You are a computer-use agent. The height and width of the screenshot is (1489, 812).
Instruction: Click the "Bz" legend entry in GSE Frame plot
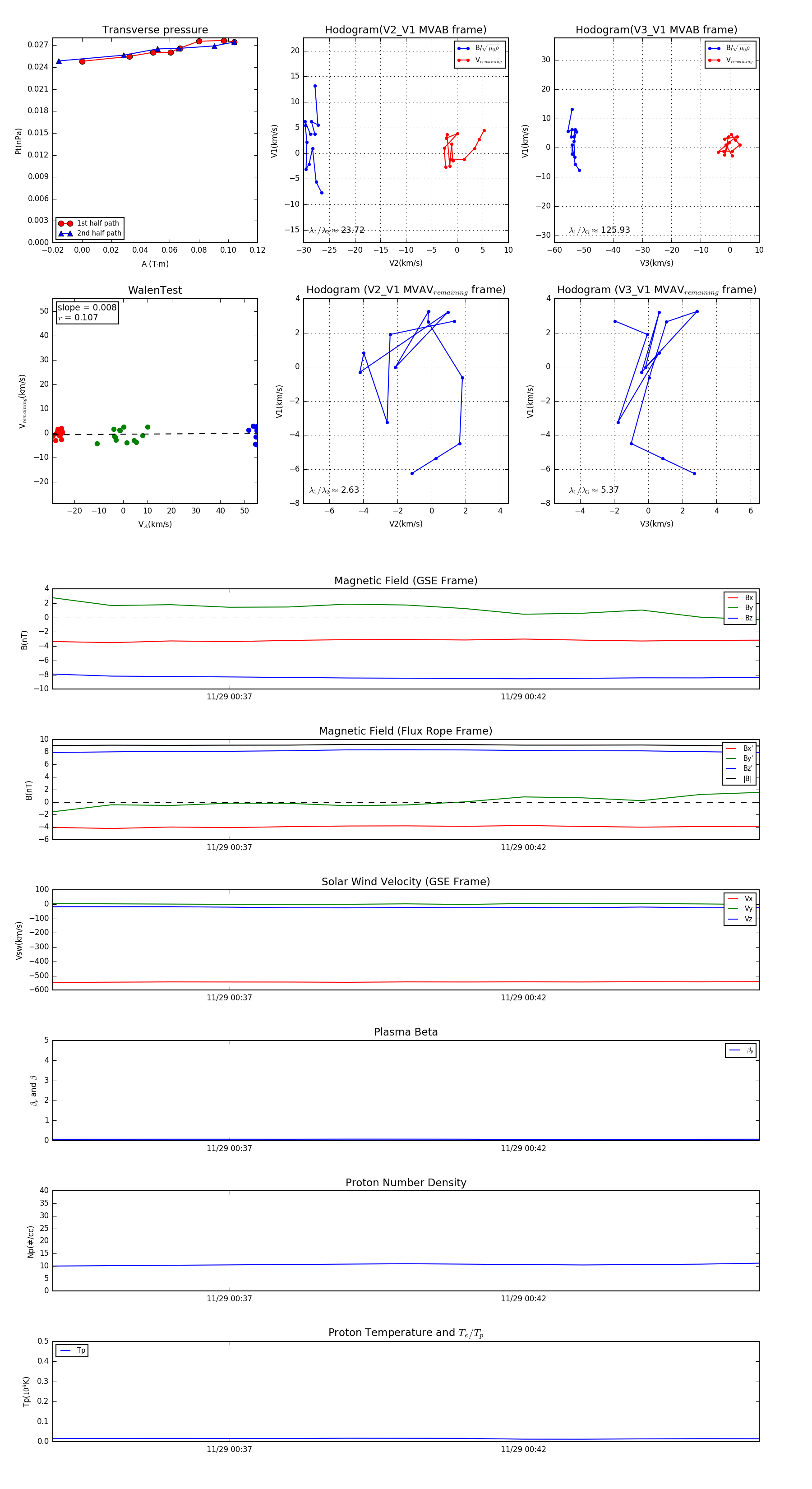[x=740, y=619]
